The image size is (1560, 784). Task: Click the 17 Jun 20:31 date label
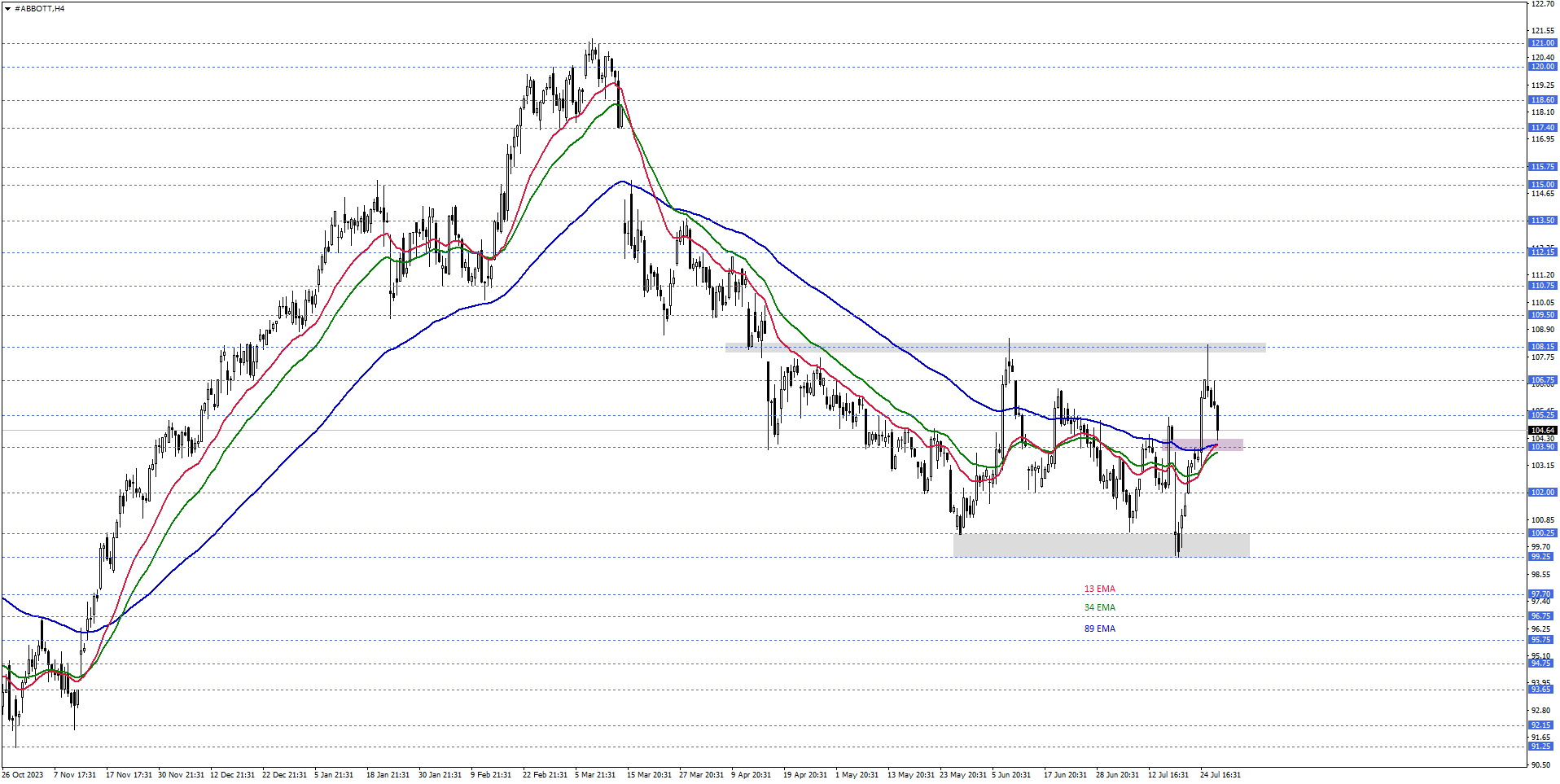coord(1065,774)
